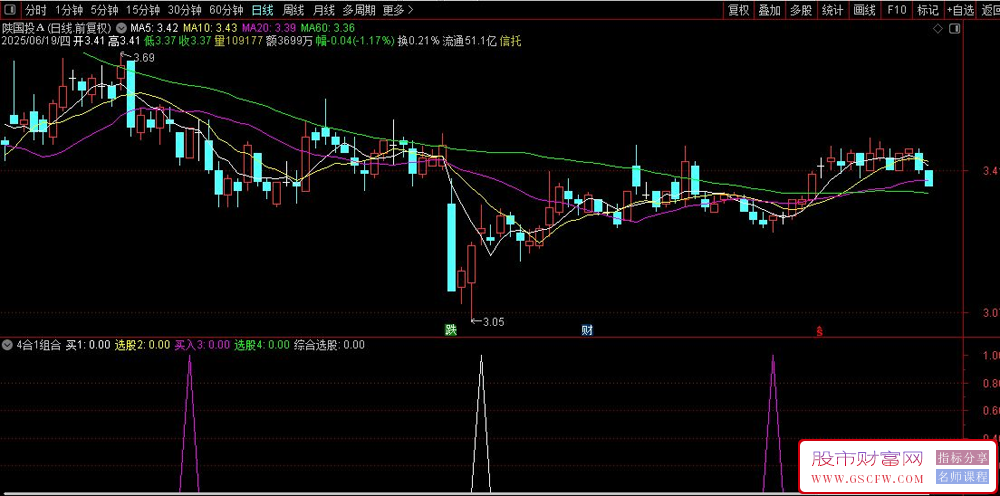Viewport: 1000px width, 496px height.
Task: Open the 更多 periods list
Action: click(x=399, y=10)
